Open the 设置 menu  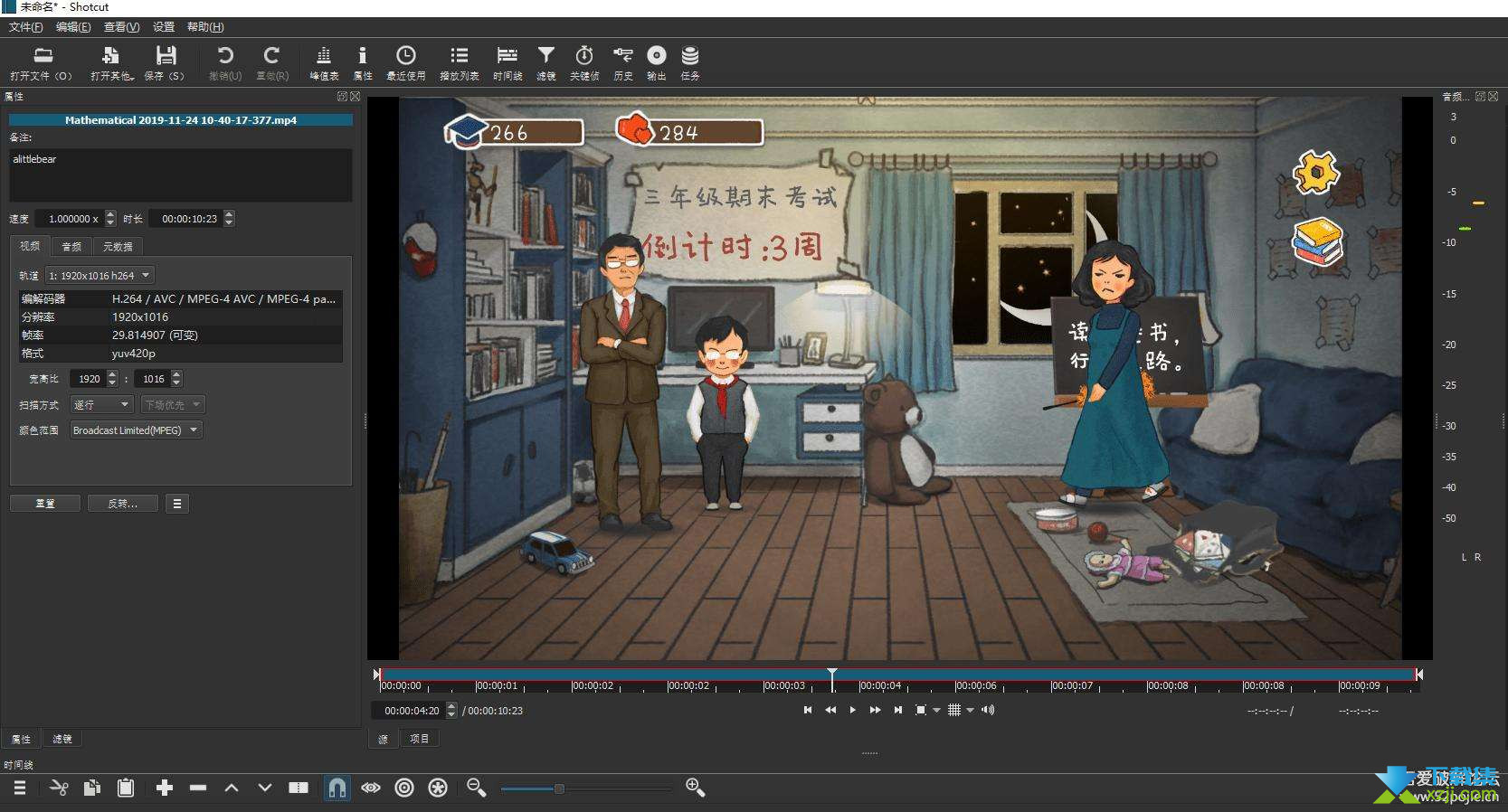point(164,27)
